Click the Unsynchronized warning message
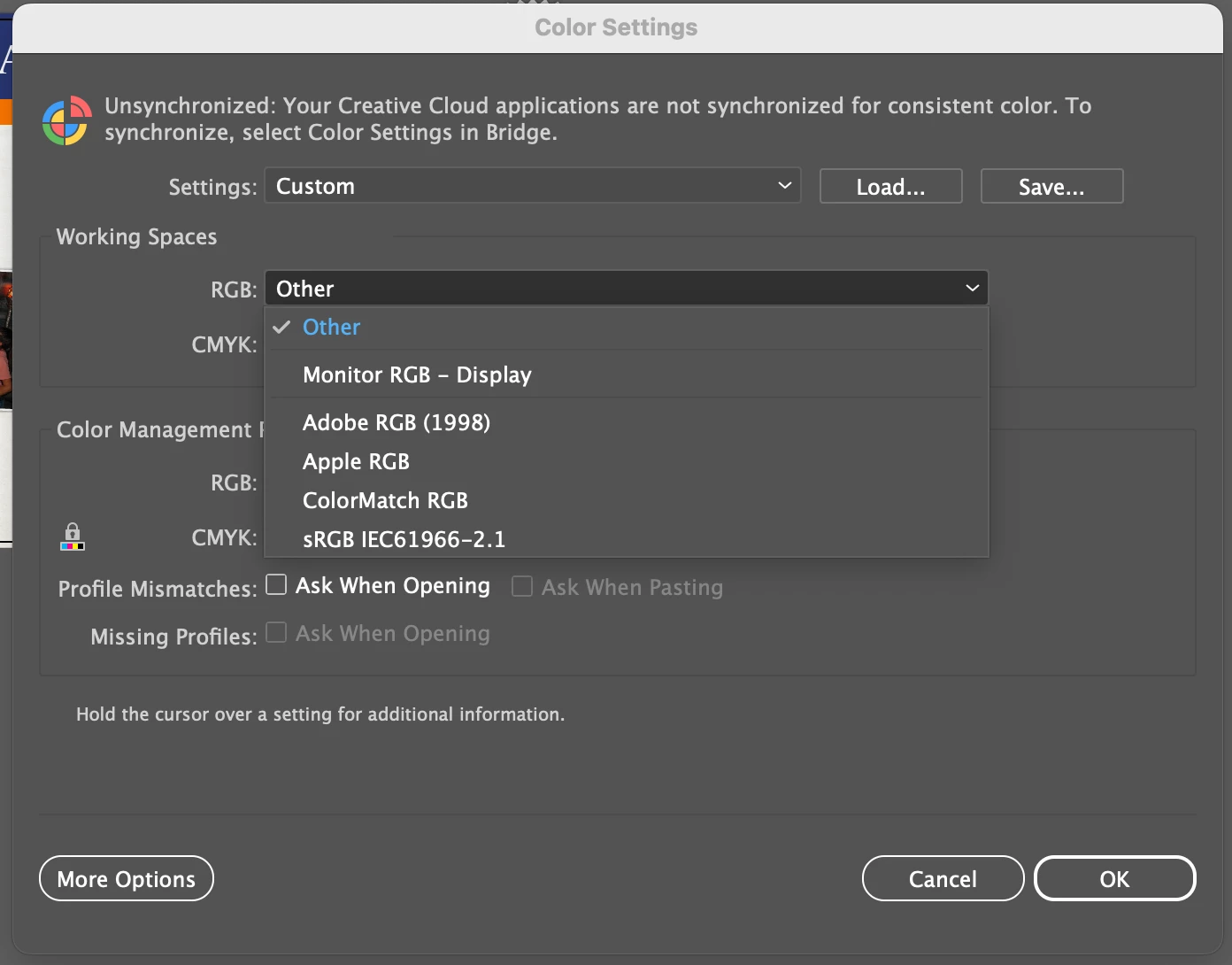 click(598, 119)
